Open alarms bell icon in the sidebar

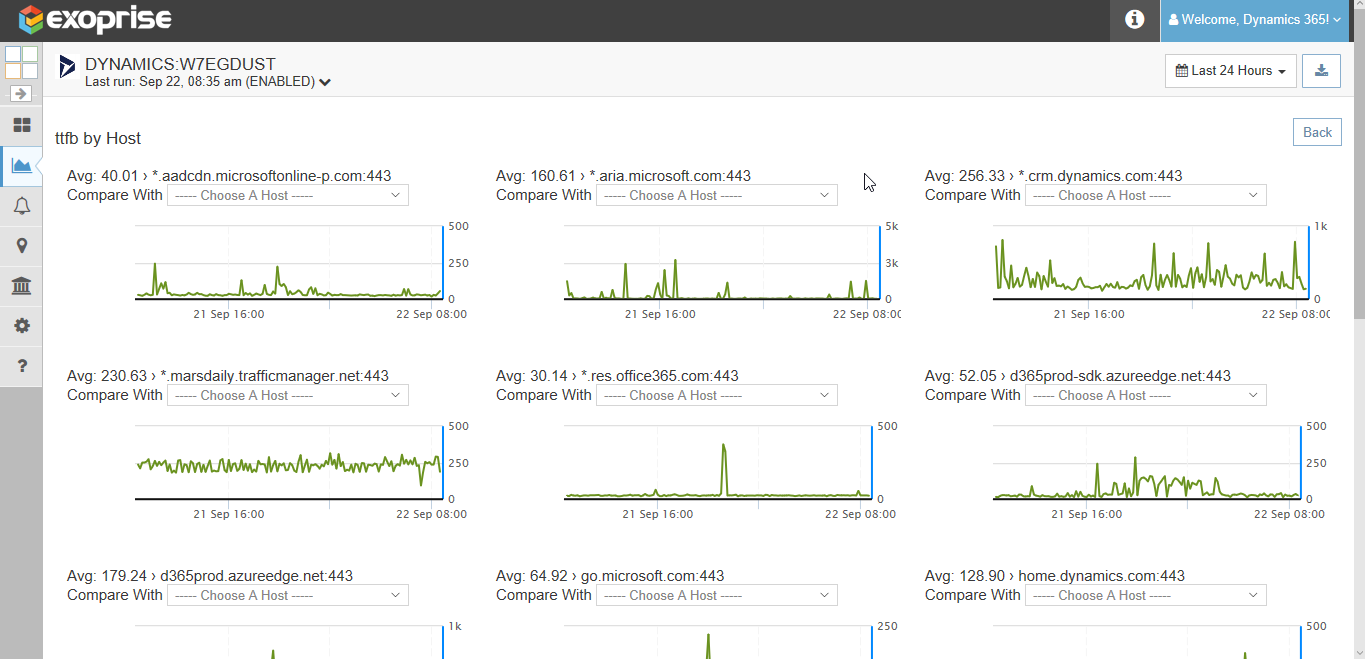pyautogui.click(x=21, y=206)
